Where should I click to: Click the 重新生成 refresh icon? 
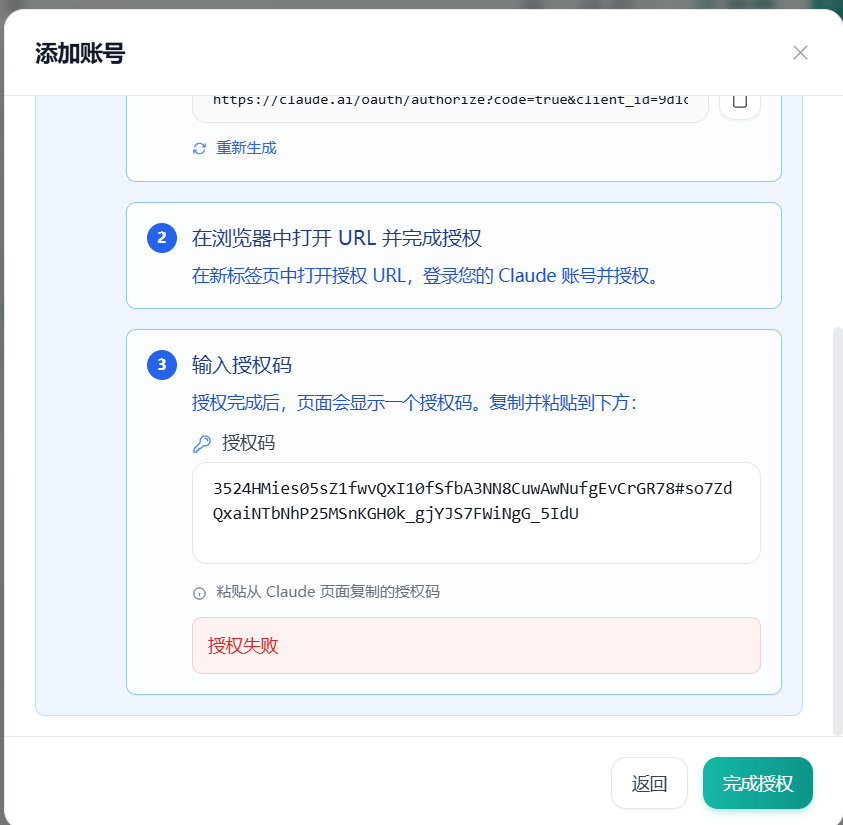tap(199, 148)
